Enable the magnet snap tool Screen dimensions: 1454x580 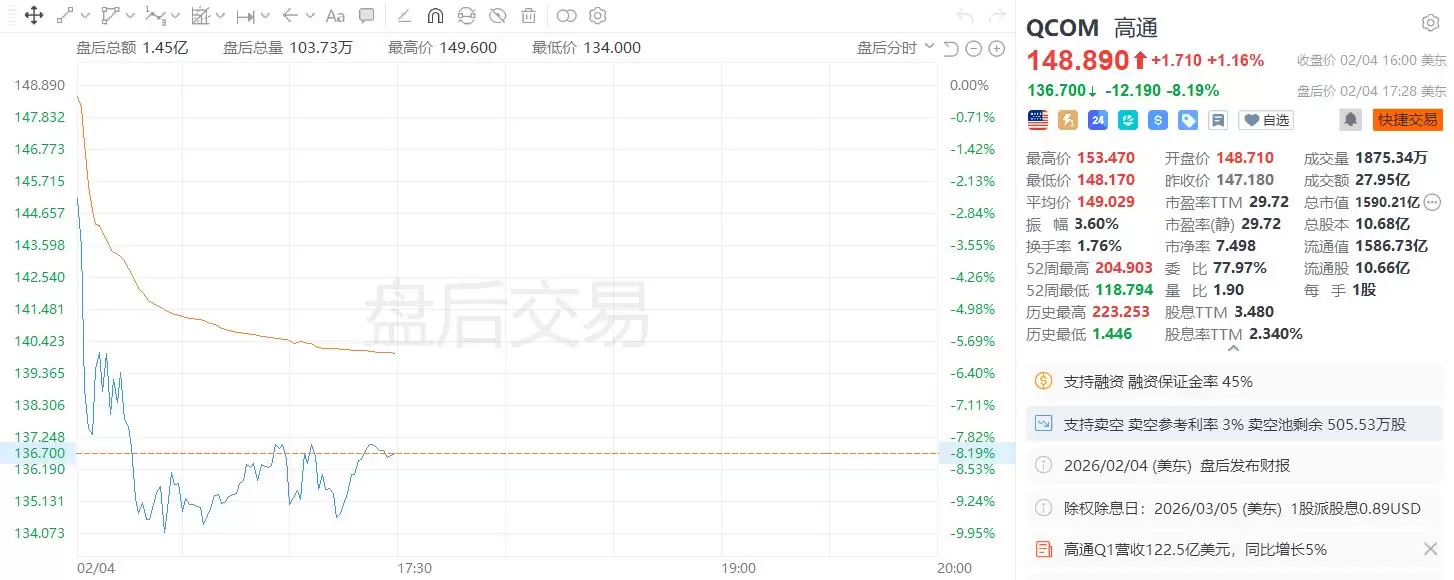[435, 16]
